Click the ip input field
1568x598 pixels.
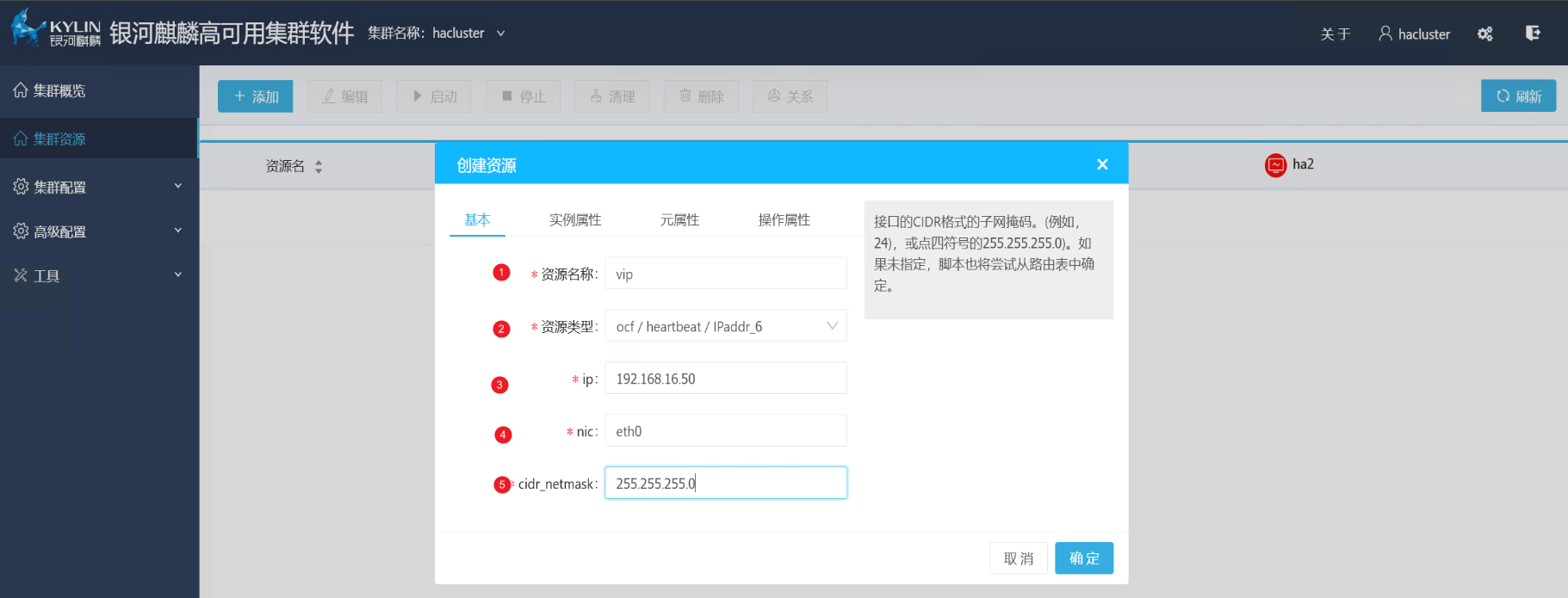[x=726, y=379]
